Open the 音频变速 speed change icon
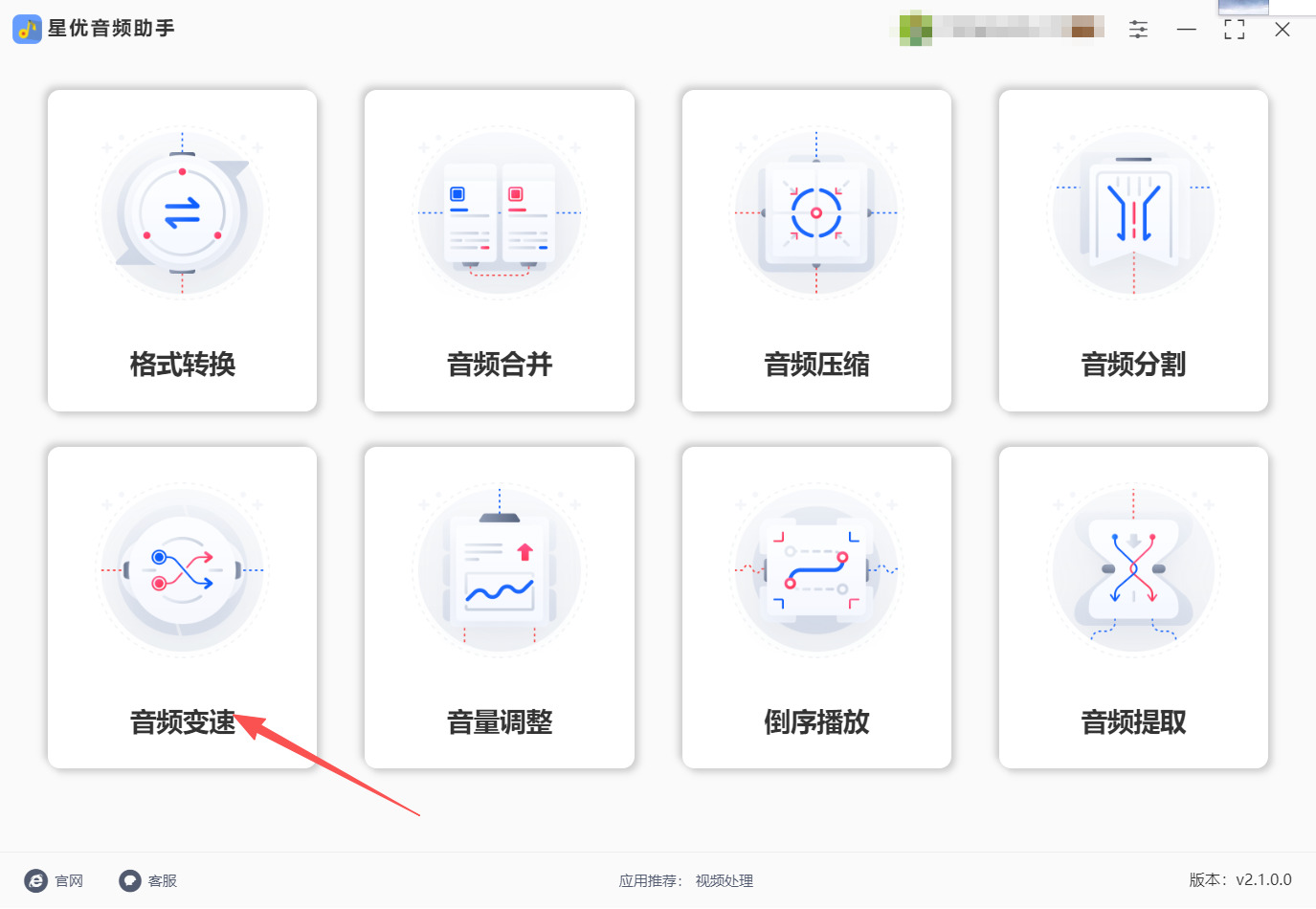Screen dimensions: 1316x909 pyautogui.click(x=182, y=570)
